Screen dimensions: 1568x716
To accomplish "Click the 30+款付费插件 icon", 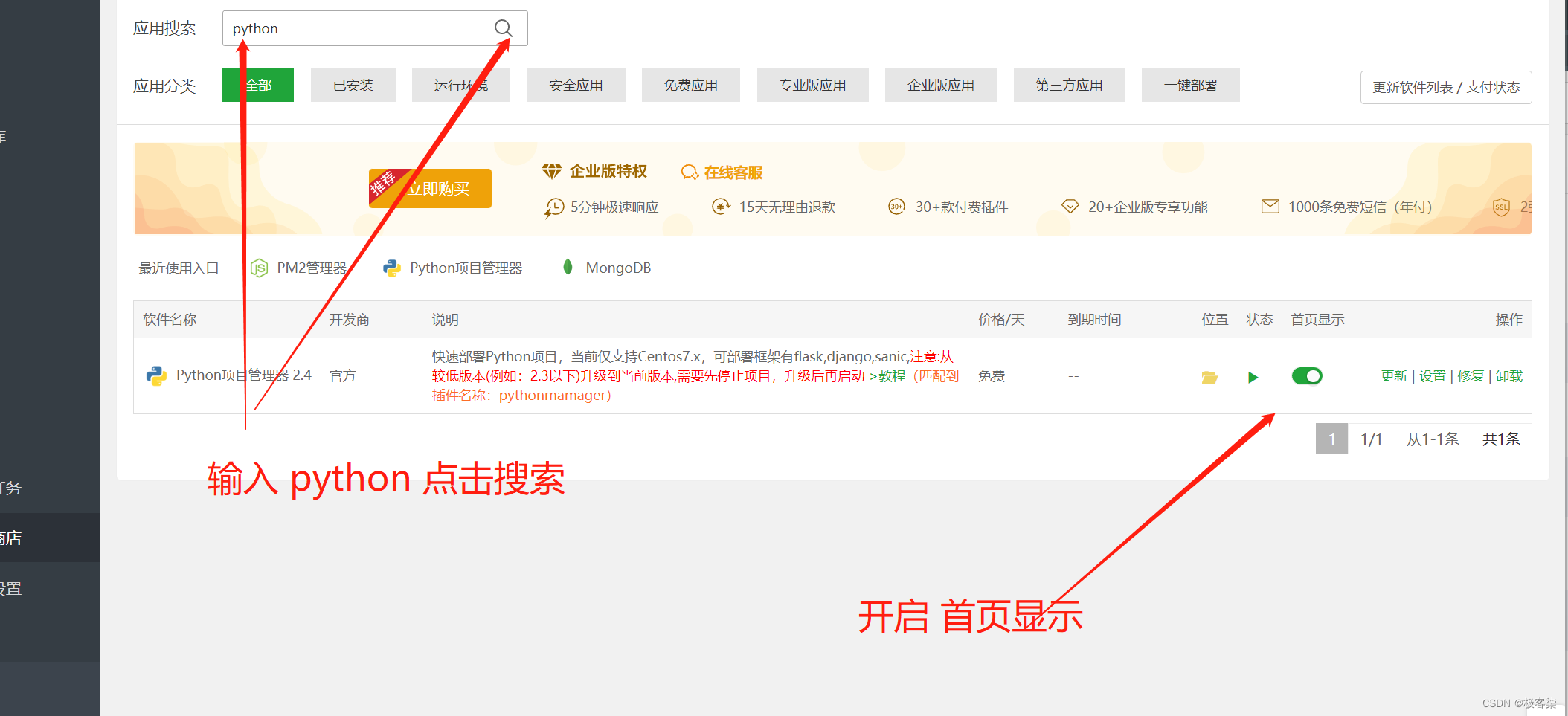I will 897,207.
